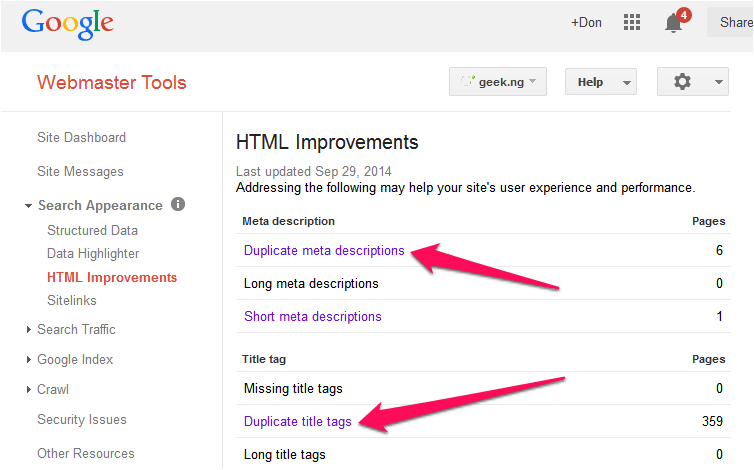Open Duplicate meta descriptions link
754x470 pixels.
(324, 251)
